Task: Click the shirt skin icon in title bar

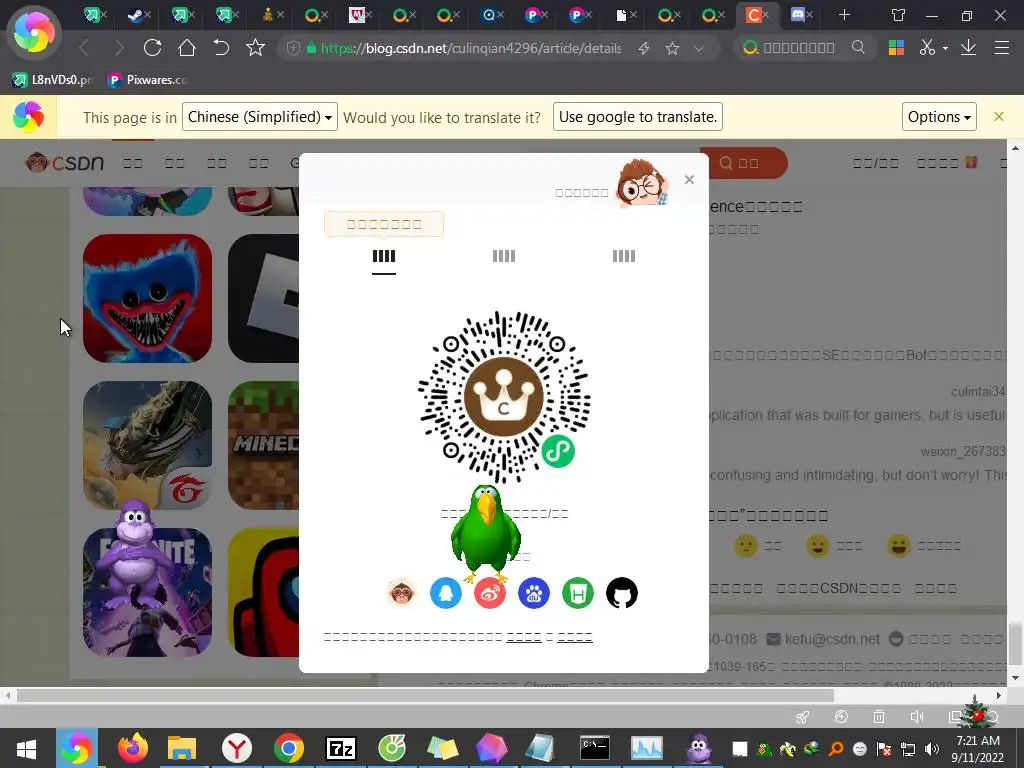Action: 899,15
